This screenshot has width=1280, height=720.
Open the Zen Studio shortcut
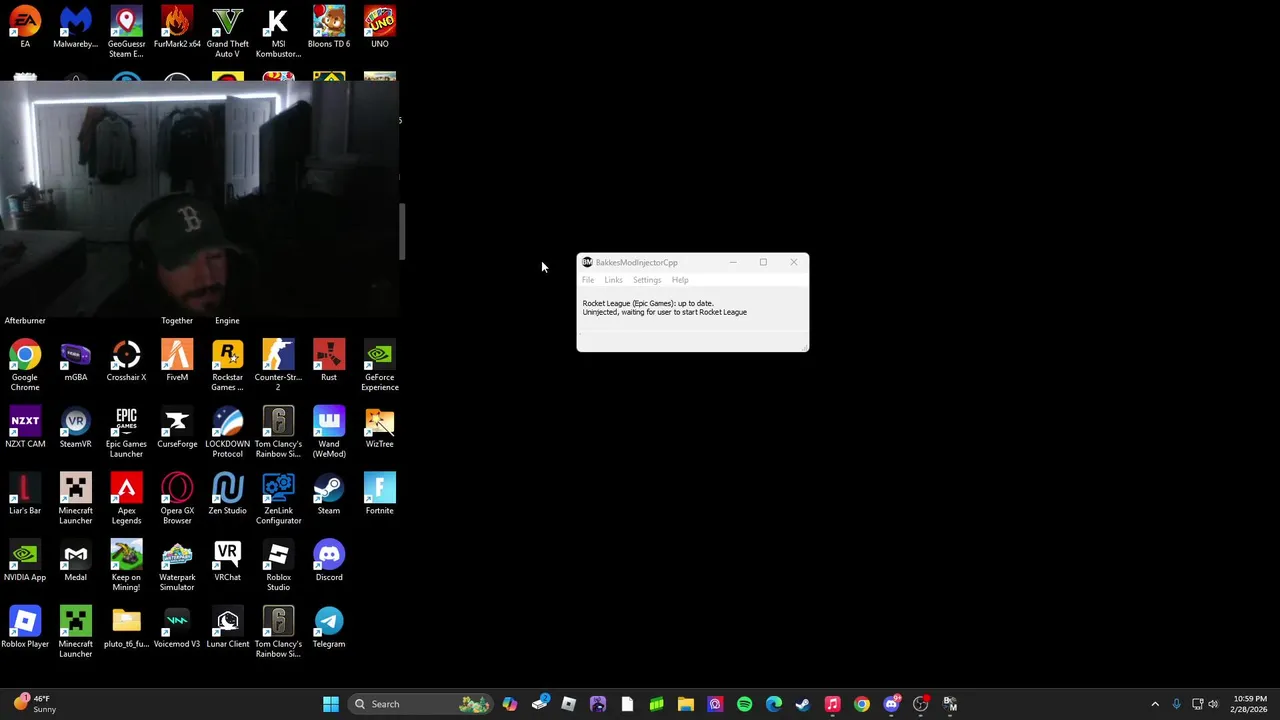tap(228, 494)
